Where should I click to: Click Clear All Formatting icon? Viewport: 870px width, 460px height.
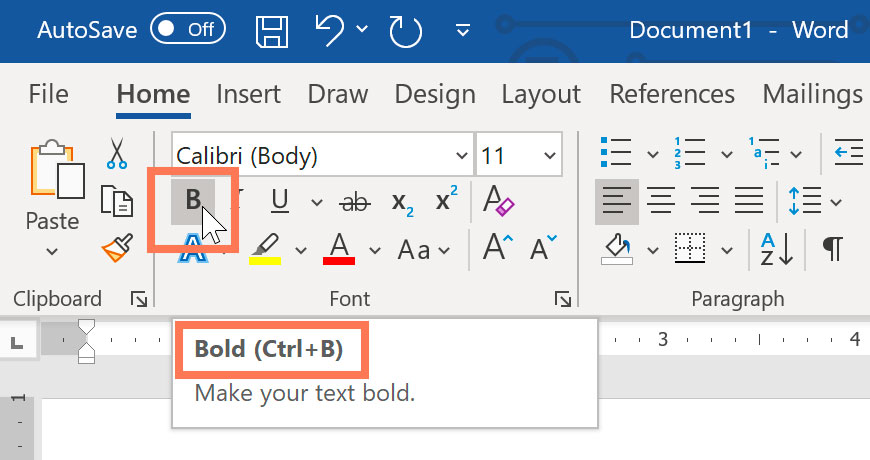(x=498, y=200)
